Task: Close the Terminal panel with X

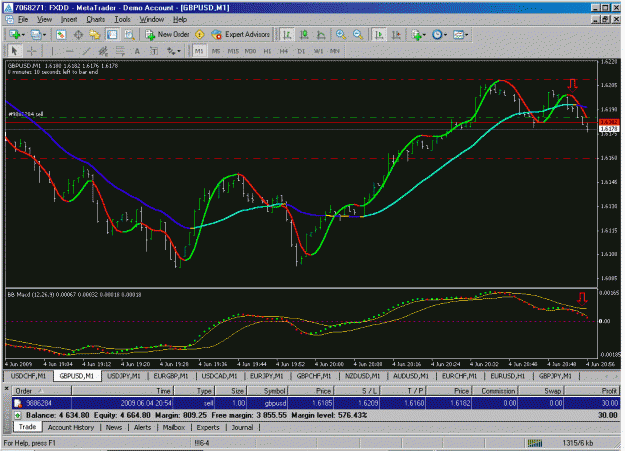Action: [6, 388]
